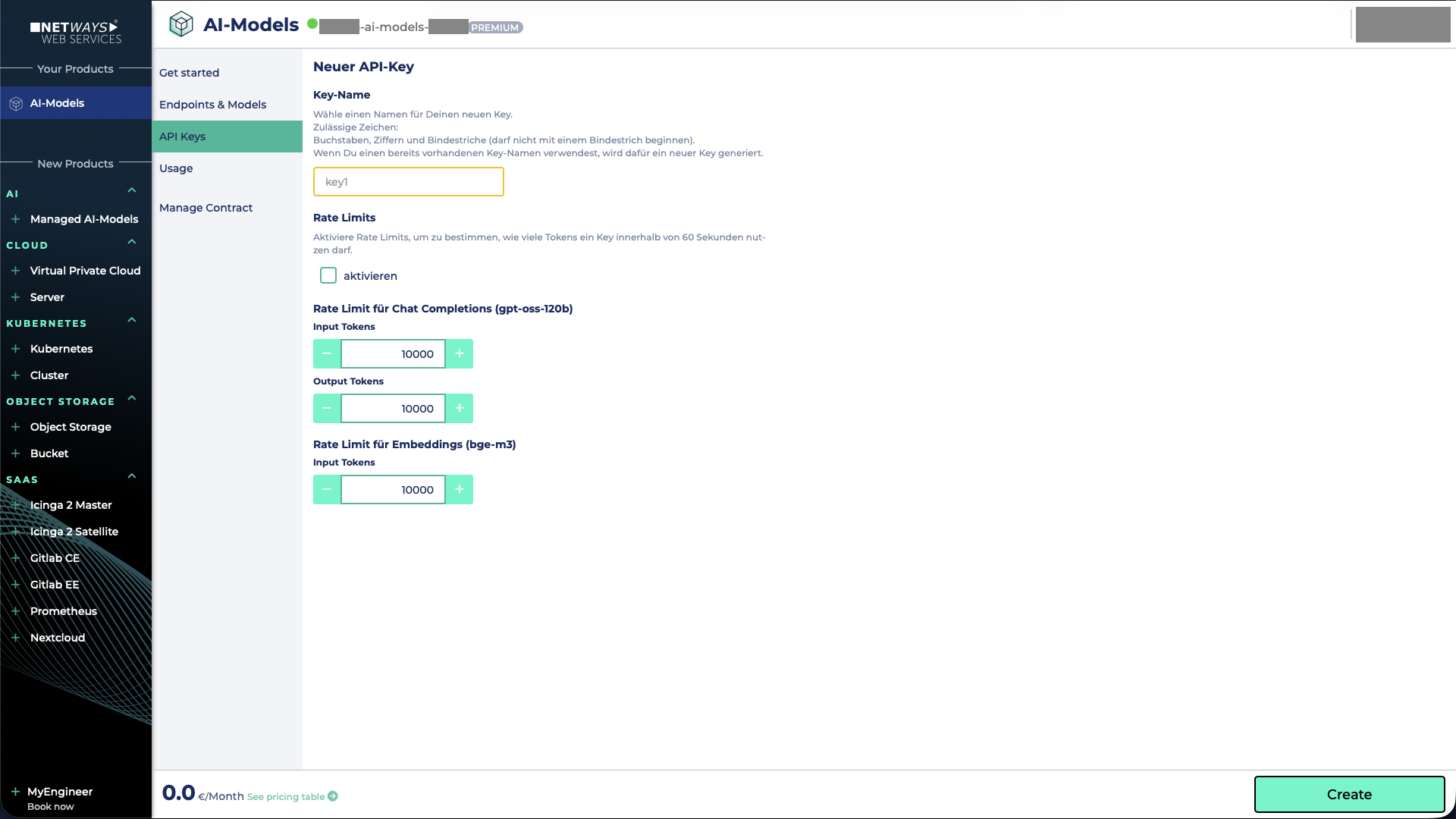Click the PREMIUM badge in the header
Screen dimensions: 1456x819
click(x=495, y=27)
